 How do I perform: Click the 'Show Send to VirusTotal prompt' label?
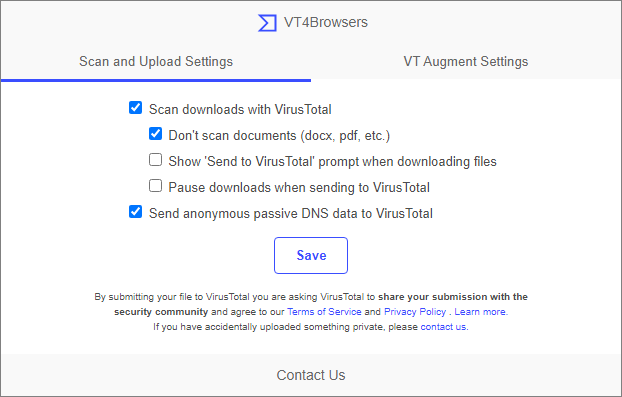332,161
